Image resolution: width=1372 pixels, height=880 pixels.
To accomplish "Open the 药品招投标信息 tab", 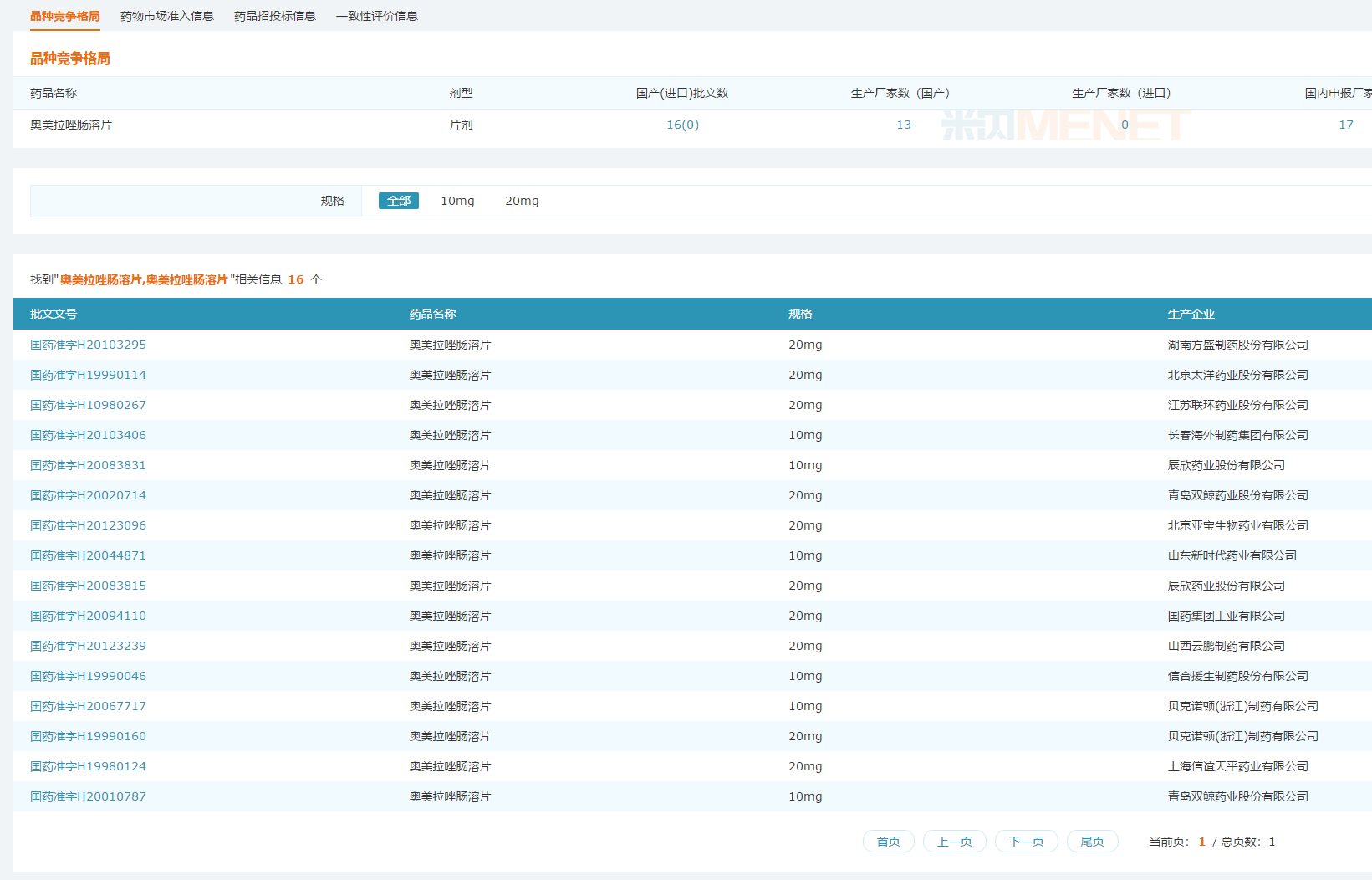I will coord(274,16).
